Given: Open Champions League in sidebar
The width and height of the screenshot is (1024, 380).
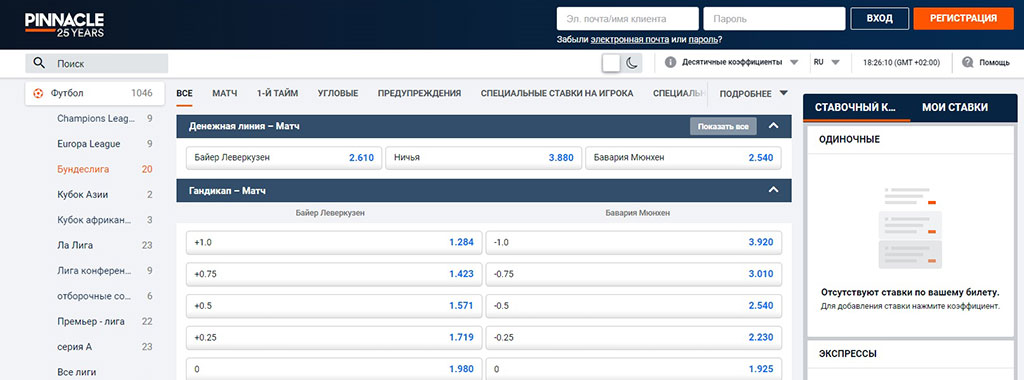Looking at the screenshot, I should coord(95,119).
